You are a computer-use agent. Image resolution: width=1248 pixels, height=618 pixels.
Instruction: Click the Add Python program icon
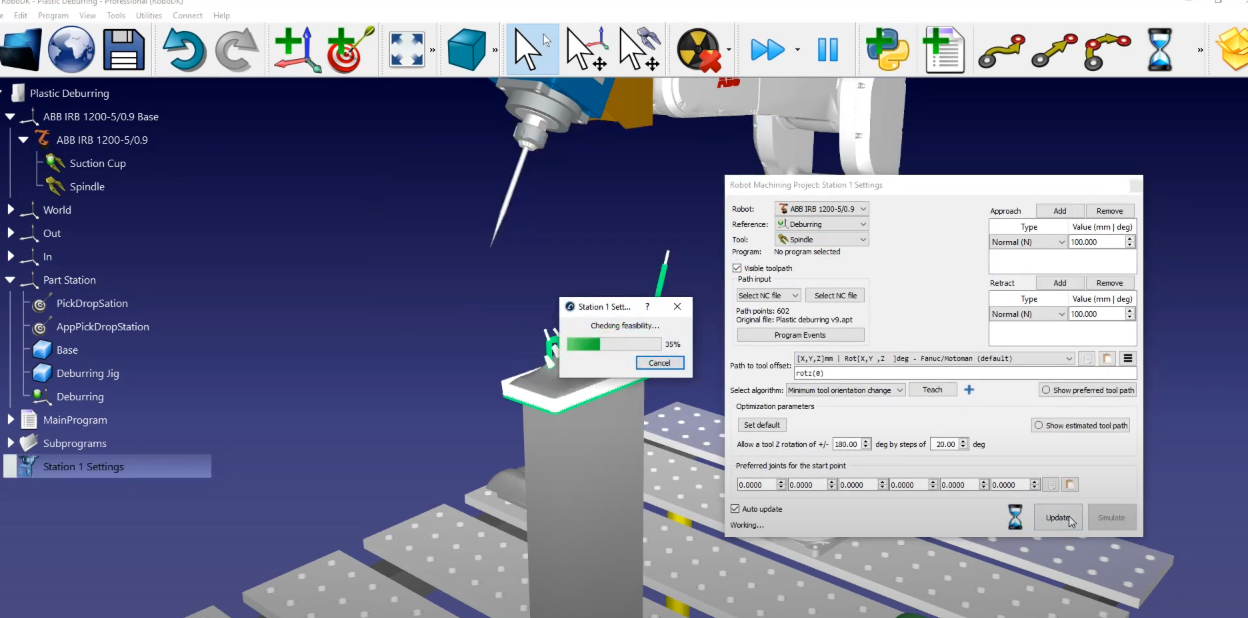click(x=886, y=49)
